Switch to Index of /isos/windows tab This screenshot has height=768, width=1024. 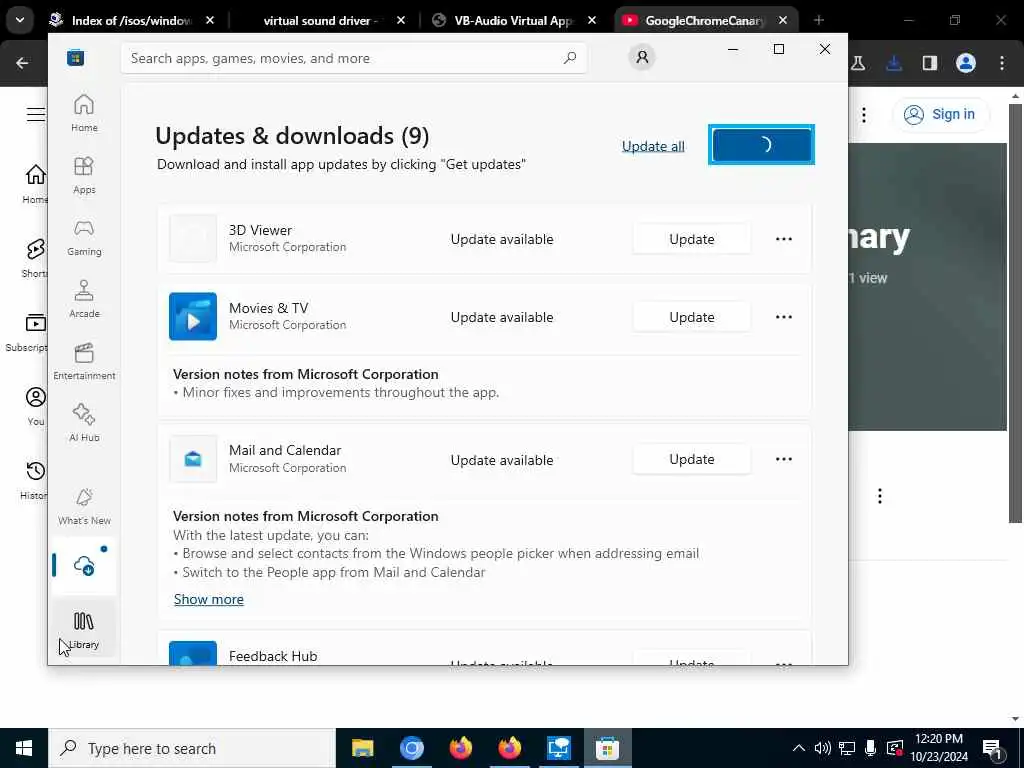(131, 20)
